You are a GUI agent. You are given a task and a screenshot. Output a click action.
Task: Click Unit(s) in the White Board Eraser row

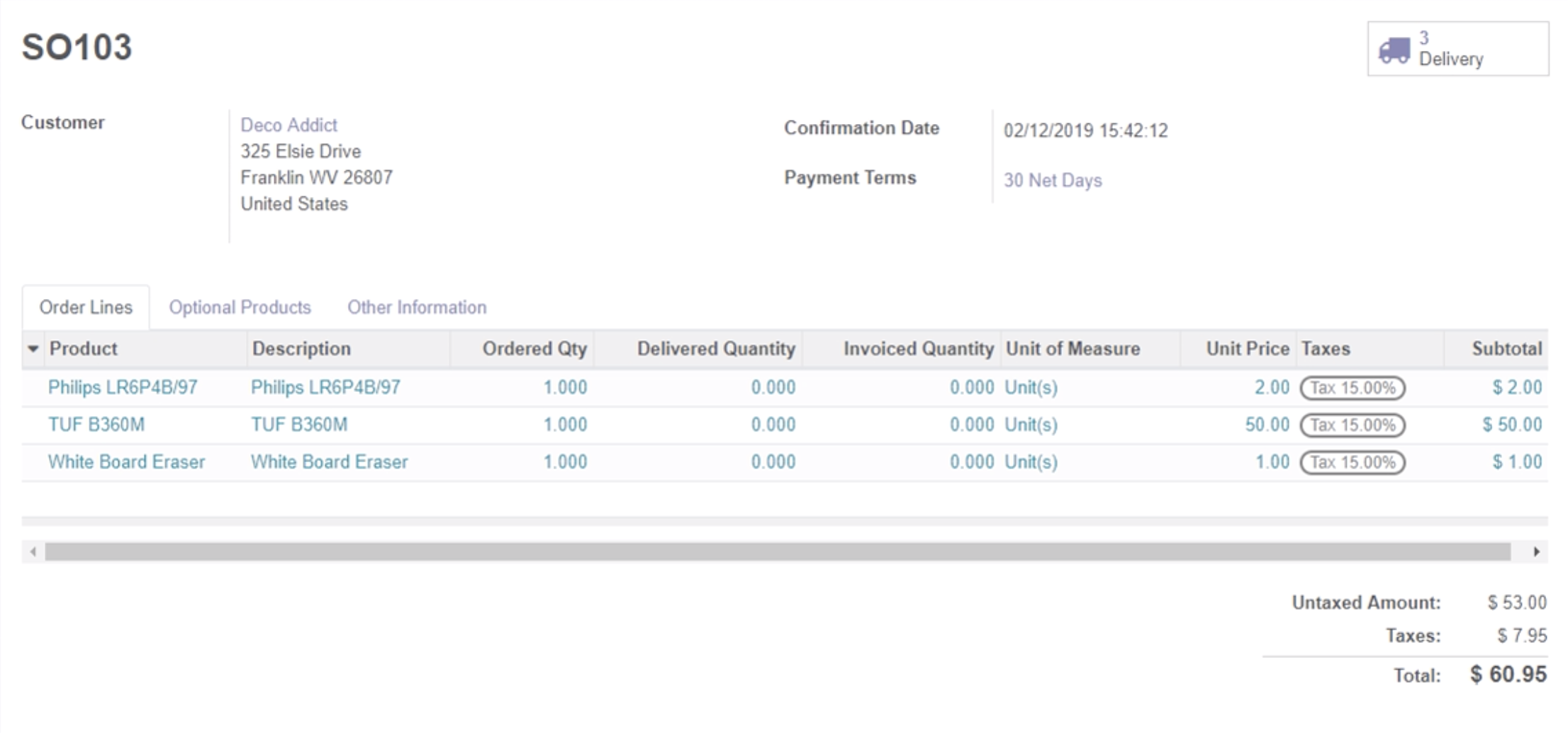[x=1031, y=462]
